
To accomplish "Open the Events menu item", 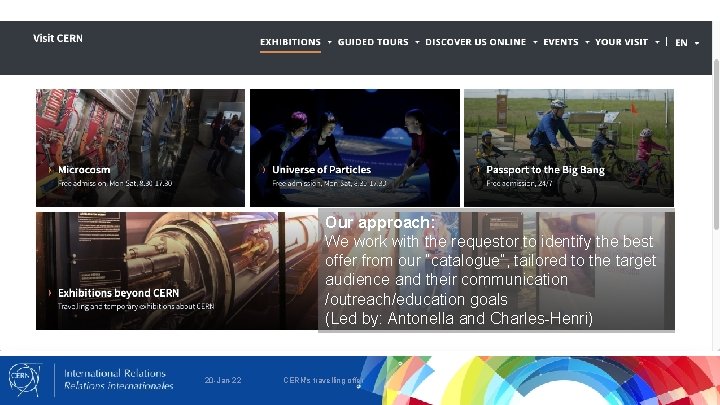I will click(x=561, y=42).
